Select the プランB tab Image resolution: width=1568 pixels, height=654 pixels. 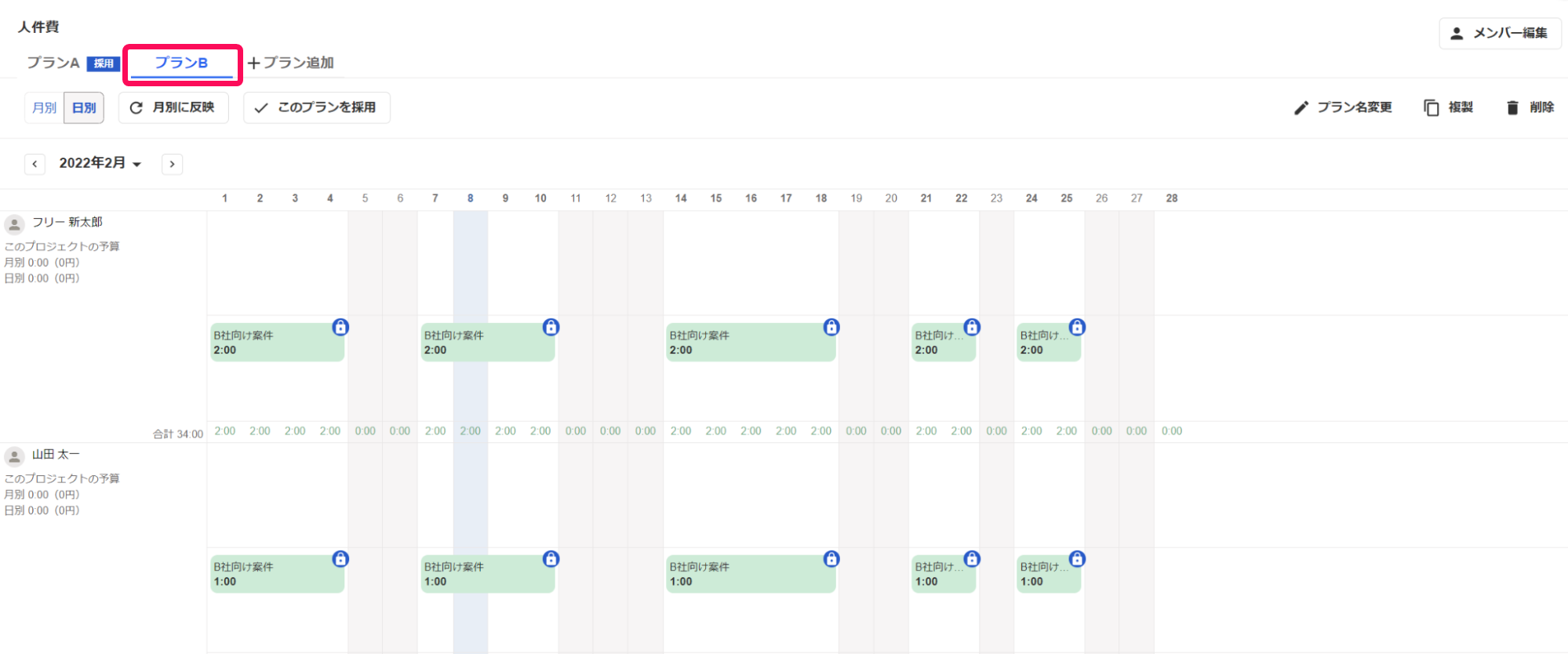click(181, 63)
